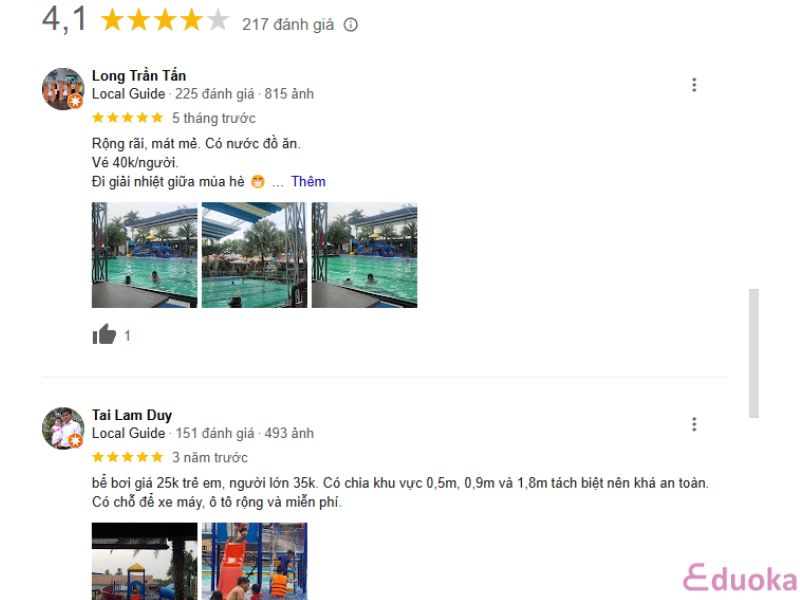Click the reviews panel scrollbar thumb
The height and width of the screenshot is (600, 800).
pos(754,353)
